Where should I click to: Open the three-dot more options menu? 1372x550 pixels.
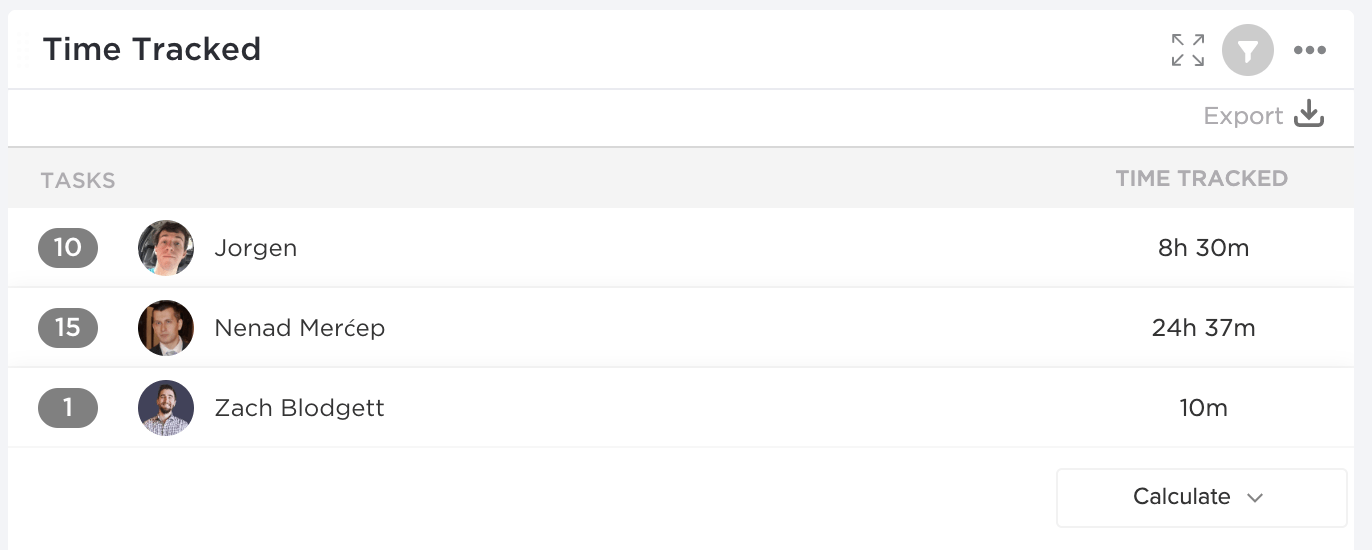click(1309, 50)
